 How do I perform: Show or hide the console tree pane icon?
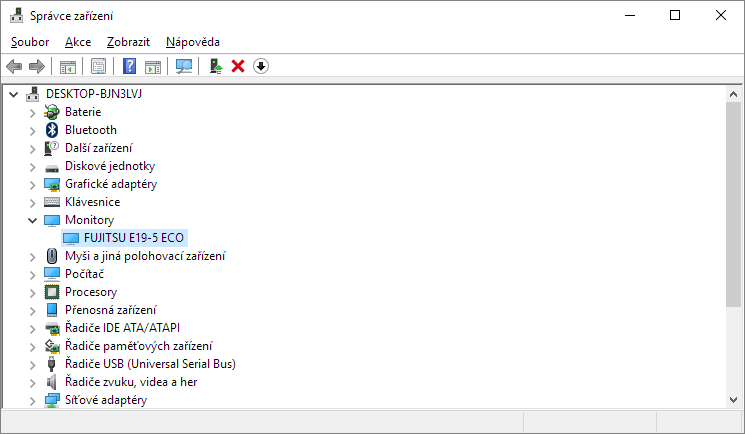68,67
